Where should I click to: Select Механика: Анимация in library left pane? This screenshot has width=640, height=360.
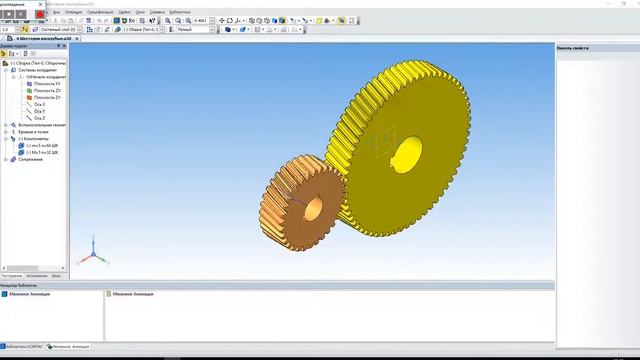pyautogui.click(x=29, y=294)
